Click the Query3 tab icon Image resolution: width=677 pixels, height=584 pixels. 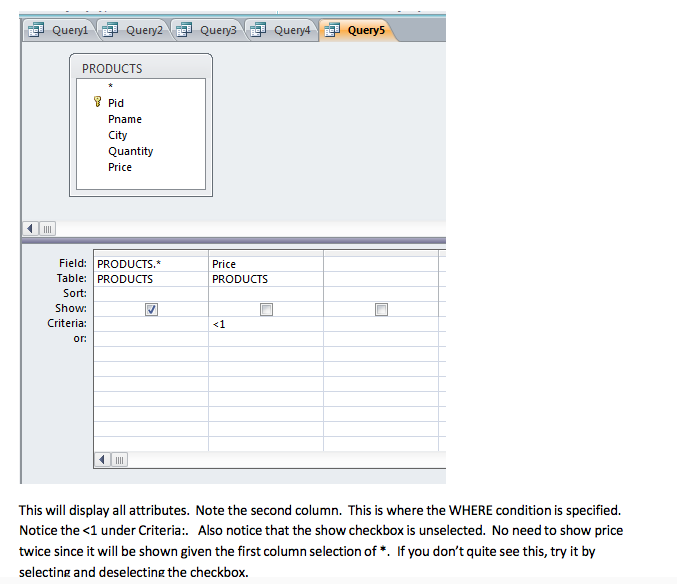pyautogui.click(x=184, y=30)
